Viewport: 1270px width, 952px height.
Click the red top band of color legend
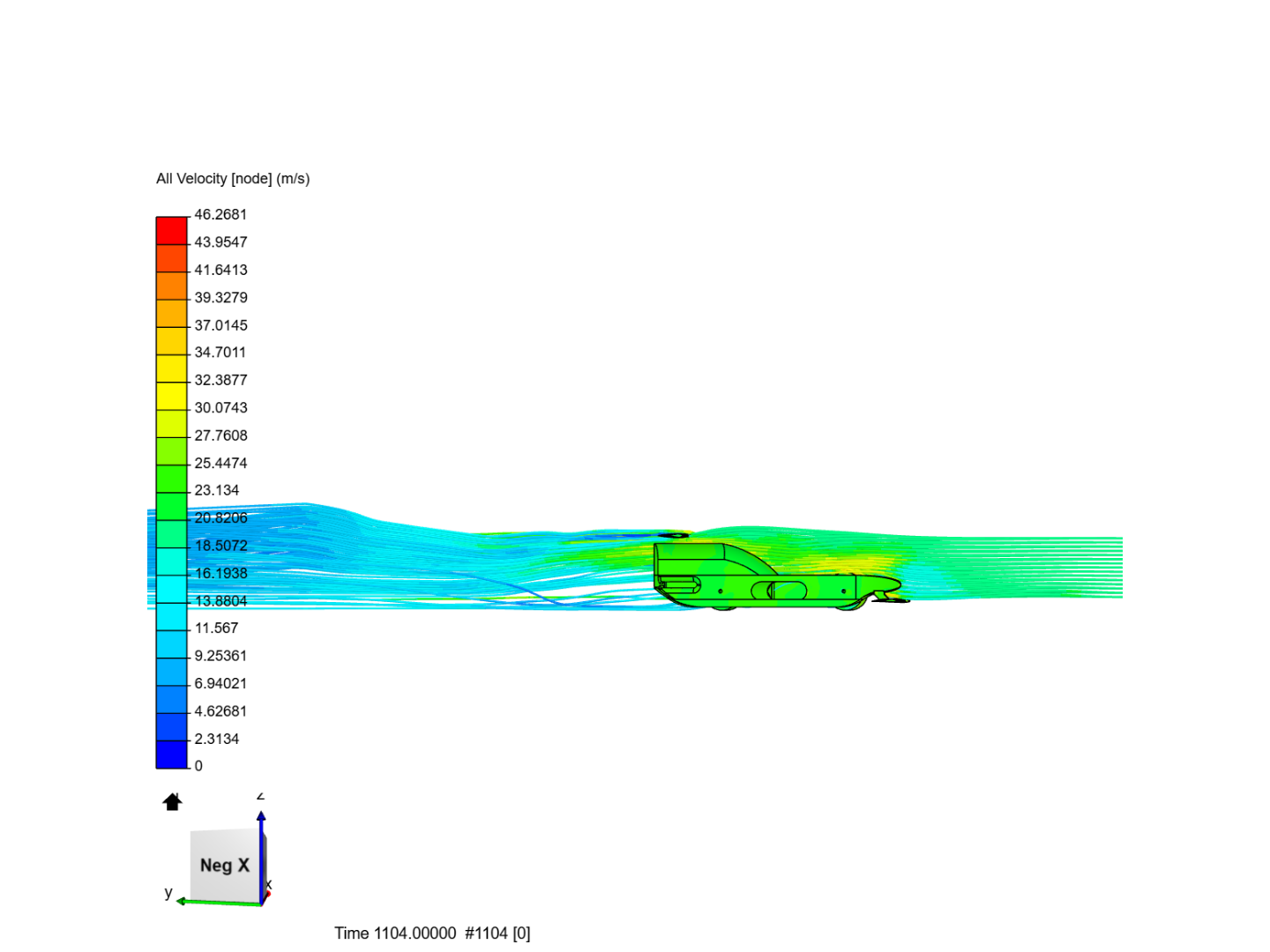point(172,230)
